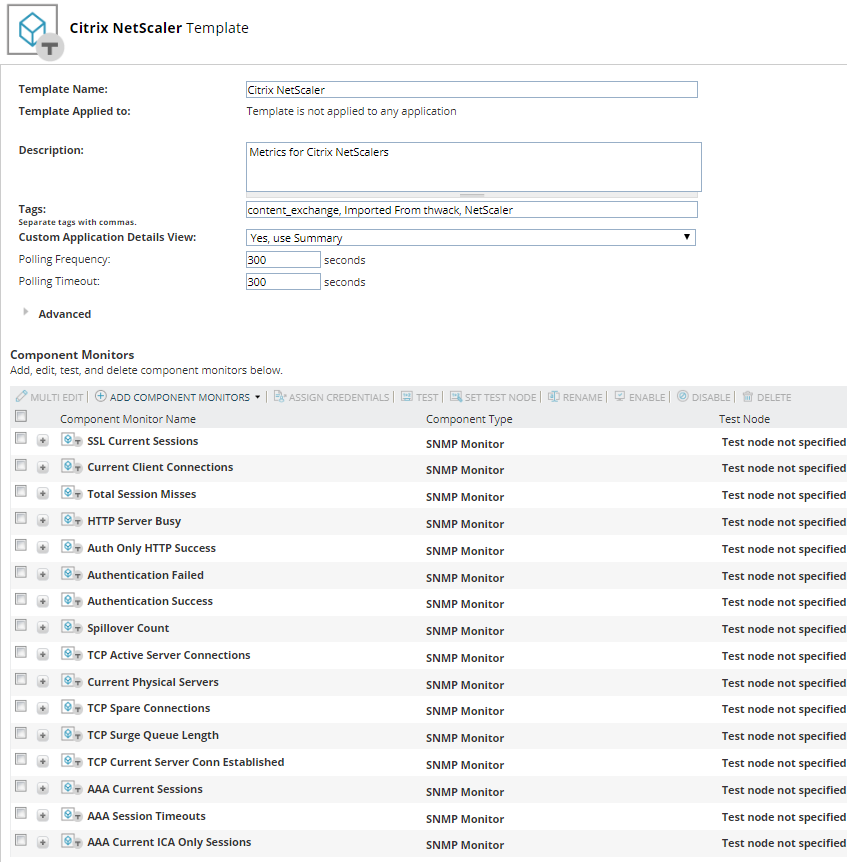Click the TCP Surge Queue Length monitor icon
Viewport: 847px width, 862px height.
(x=71, y=734)
